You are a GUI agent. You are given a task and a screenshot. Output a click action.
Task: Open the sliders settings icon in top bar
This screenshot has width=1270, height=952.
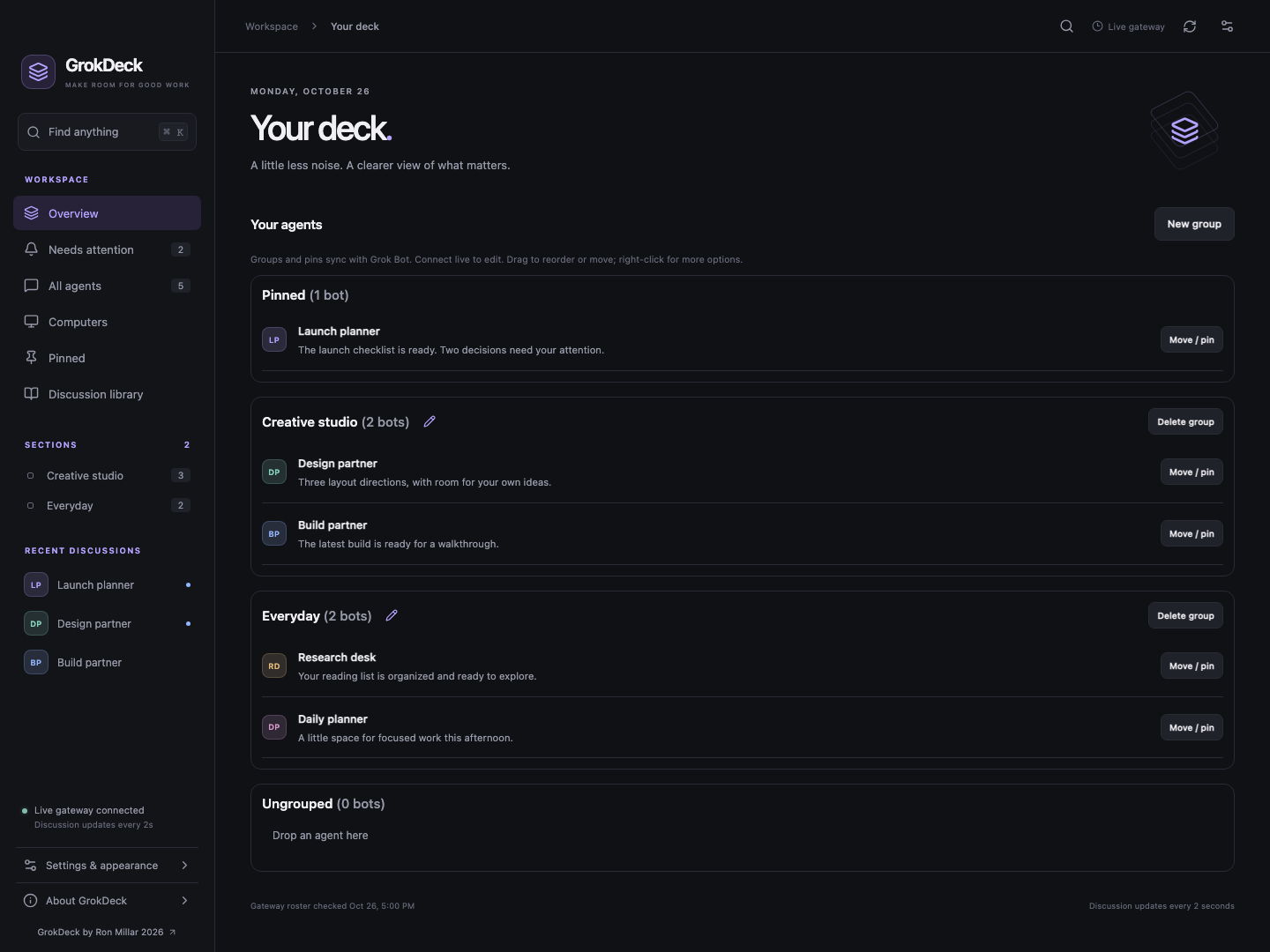click(x=1227, y=26)
